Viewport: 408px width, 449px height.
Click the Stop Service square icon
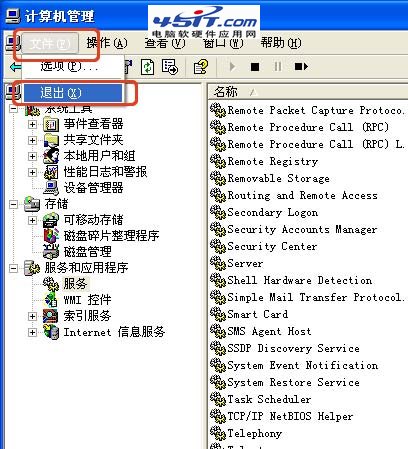tap(255, 67)
